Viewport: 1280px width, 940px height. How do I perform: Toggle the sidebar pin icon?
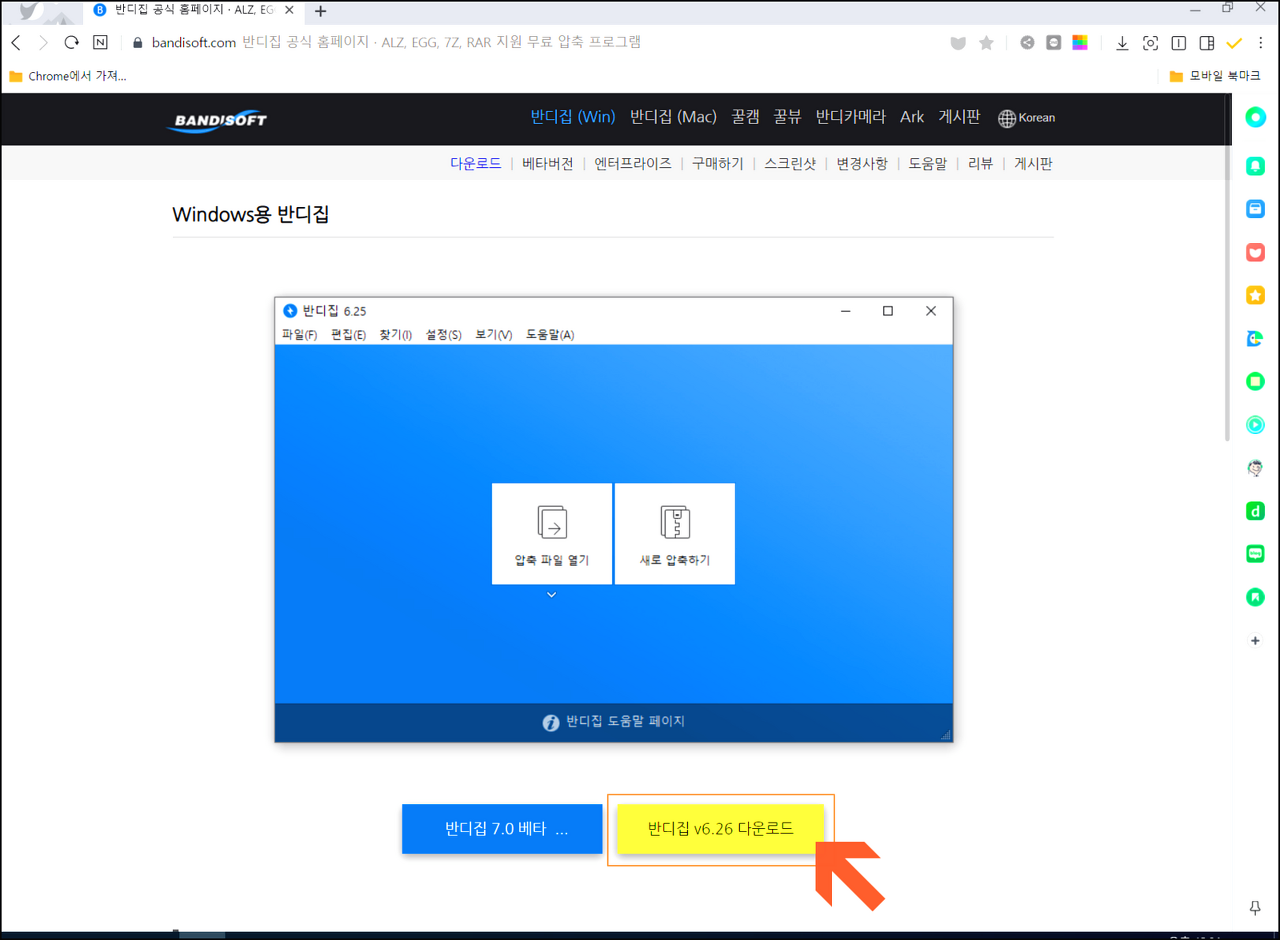1255,908
